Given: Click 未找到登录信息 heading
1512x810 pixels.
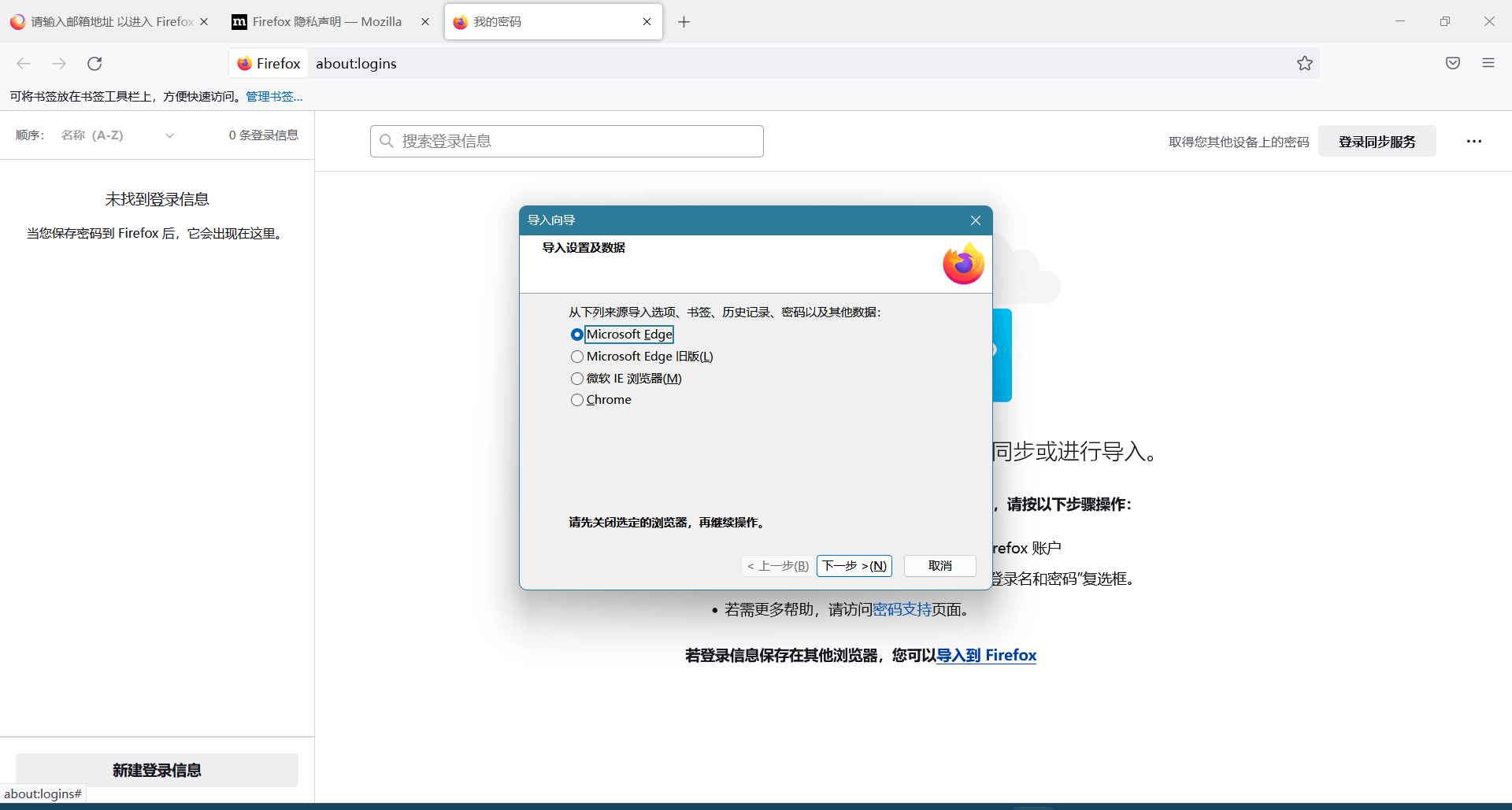Looking at the screenshot, I should (x=157, y=200).
